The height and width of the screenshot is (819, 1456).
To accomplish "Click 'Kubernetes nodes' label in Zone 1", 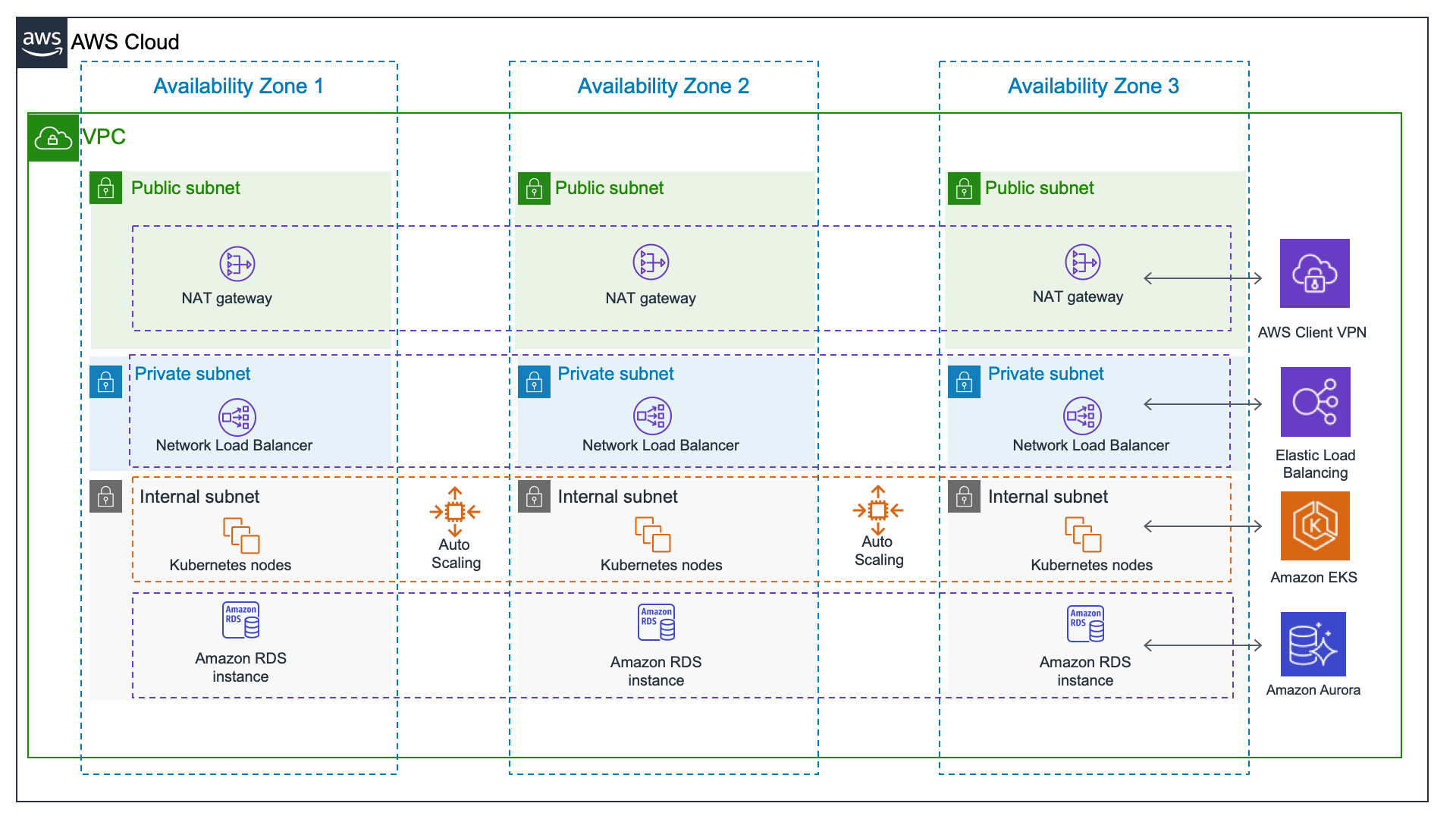I will click(231, 565).
